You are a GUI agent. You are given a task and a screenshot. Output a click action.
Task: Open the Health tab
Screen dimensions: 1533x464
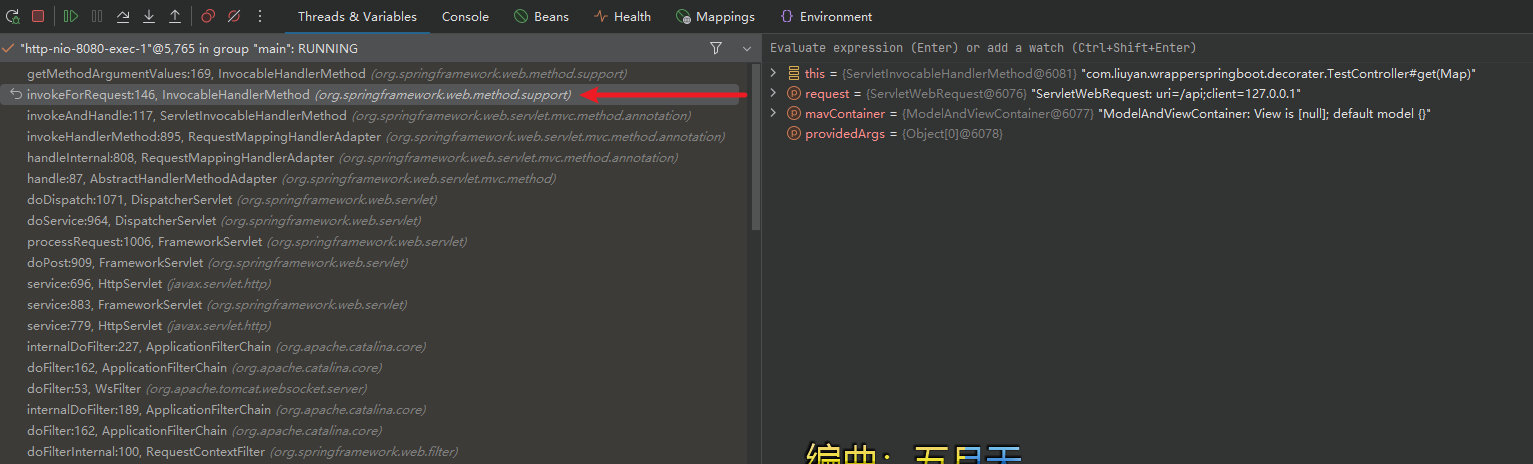[x=622, y=16]
